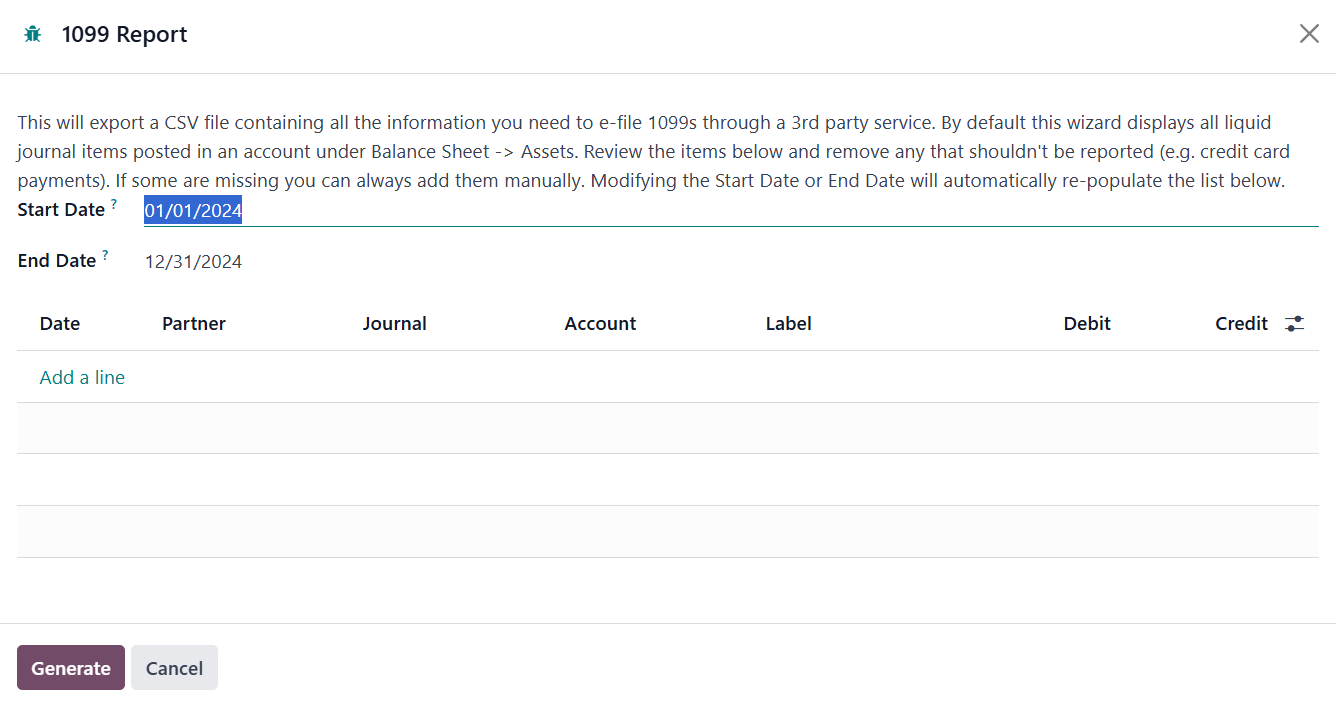This screenshot has height=702, width=1336.
Task: Close the 1099 Report dialog
Action: [x=1308, y=34]
